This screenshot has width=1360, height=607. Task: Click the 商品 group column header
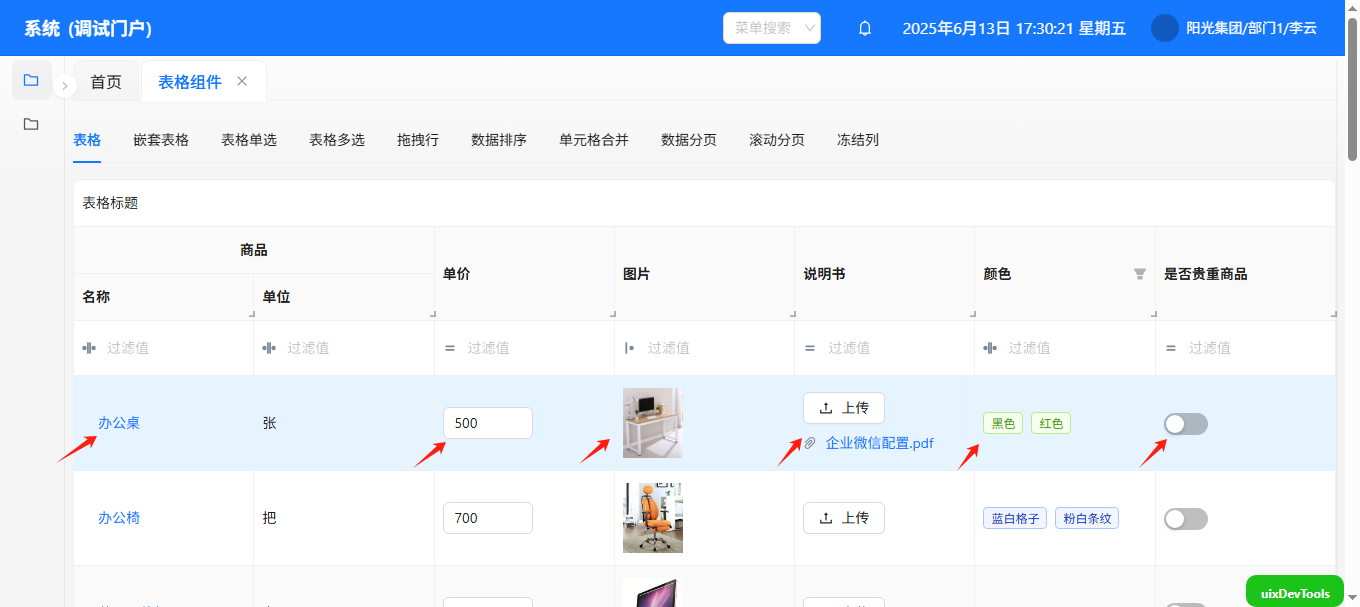pos(254,250)
